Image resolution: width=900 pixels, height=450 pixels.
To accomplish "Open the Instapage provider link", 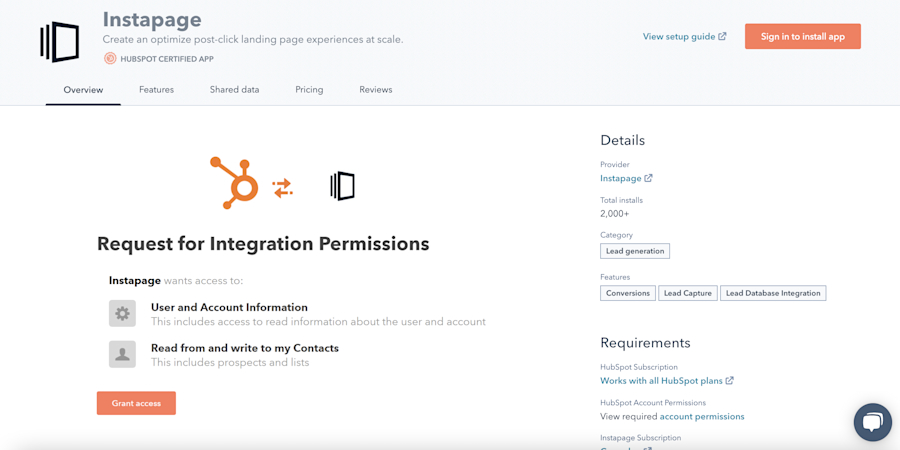I will 620,178.
